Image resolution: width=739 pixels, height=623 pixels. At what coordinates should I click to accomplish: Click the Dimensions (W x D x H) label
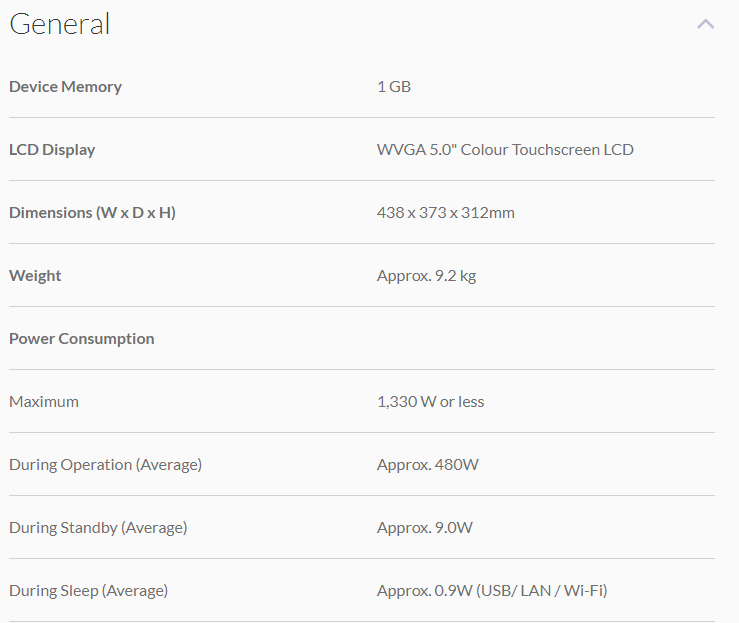(x=92, y=213)
